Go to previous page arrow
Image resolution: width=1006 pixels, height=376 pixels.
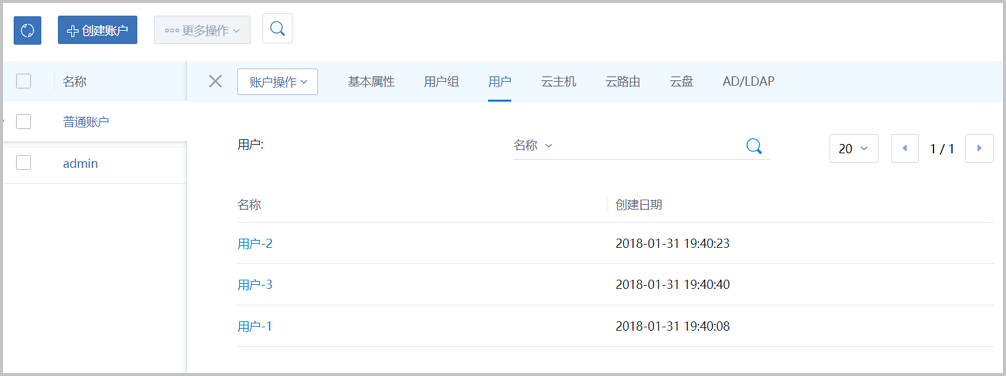pyautogui.click(x=905, y=148)
